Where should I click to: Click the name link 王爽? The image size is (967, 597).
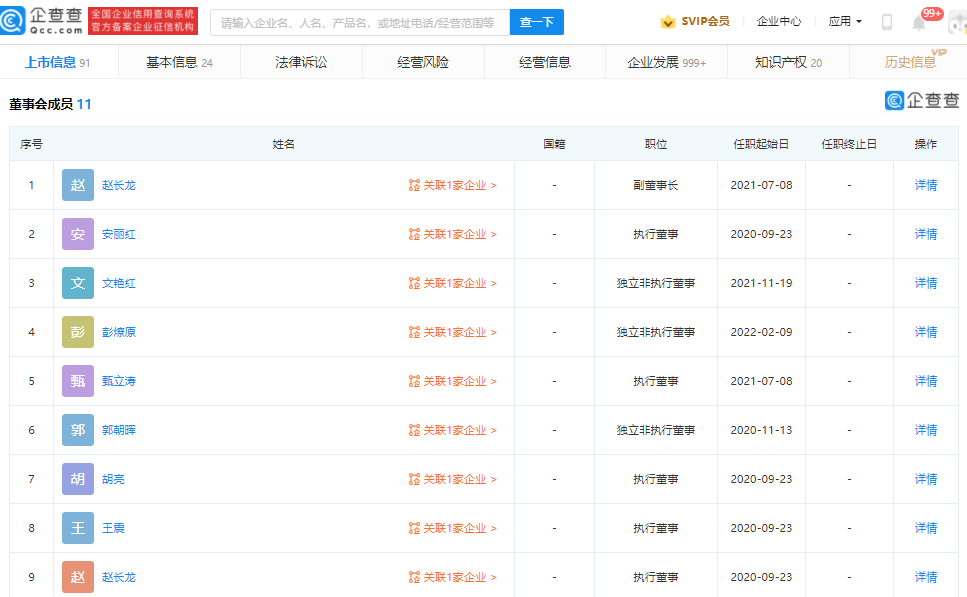point(113,528)
